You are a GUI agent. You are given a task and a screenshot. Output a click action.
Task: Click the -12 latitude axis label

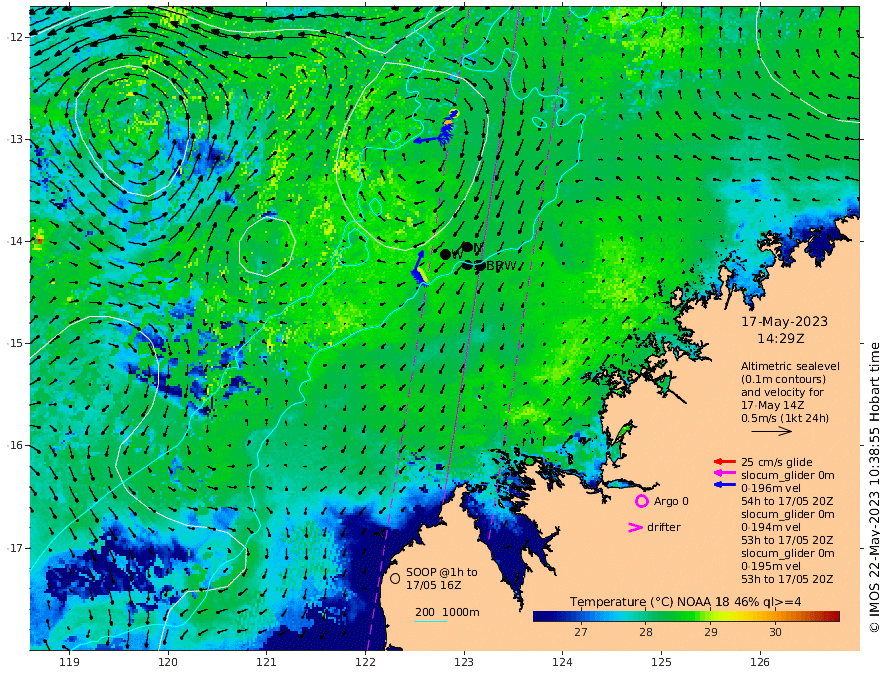tap(15, 37)
